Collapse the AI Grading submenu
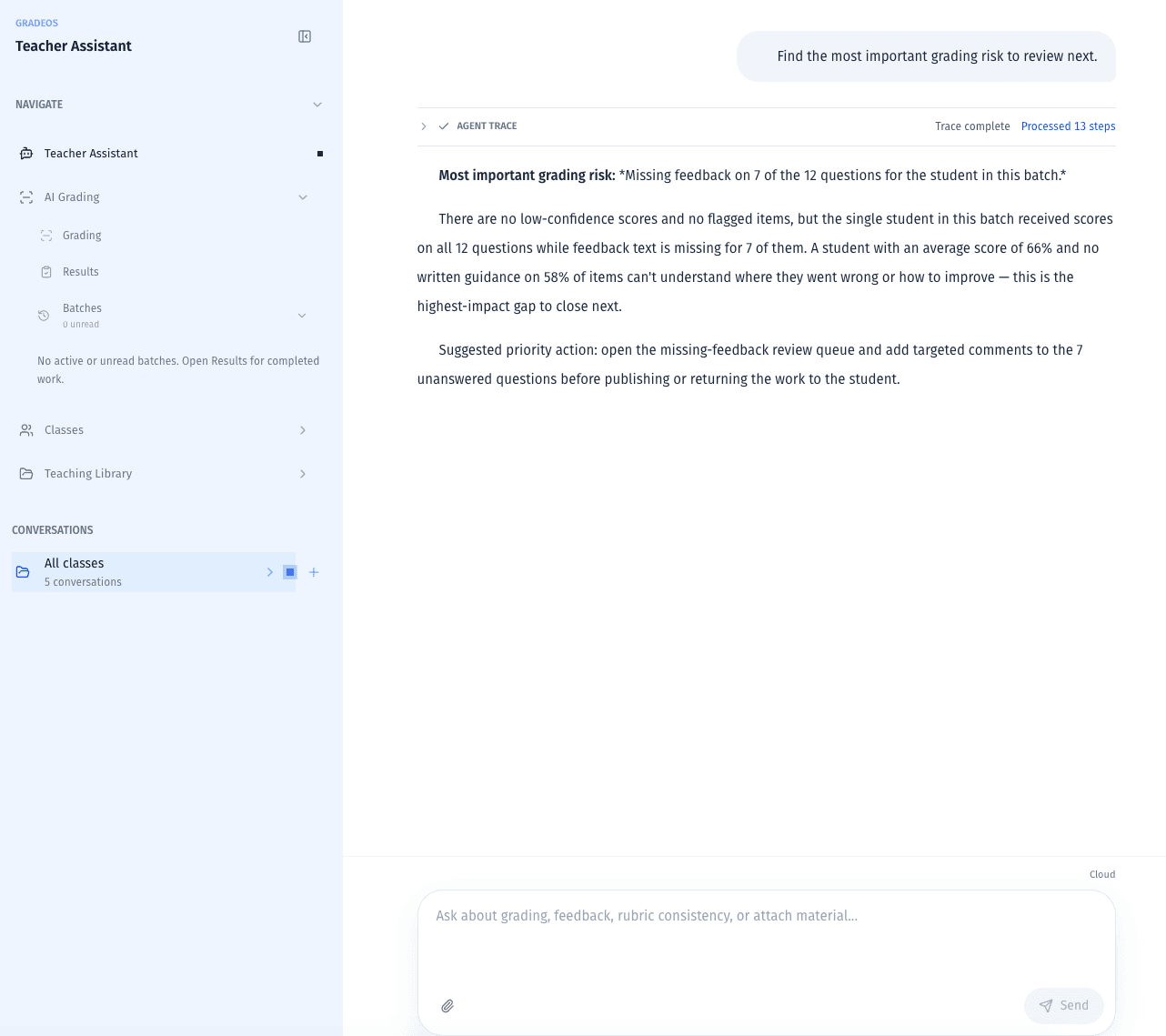1166x1036 pixels. tap(303, 197)
